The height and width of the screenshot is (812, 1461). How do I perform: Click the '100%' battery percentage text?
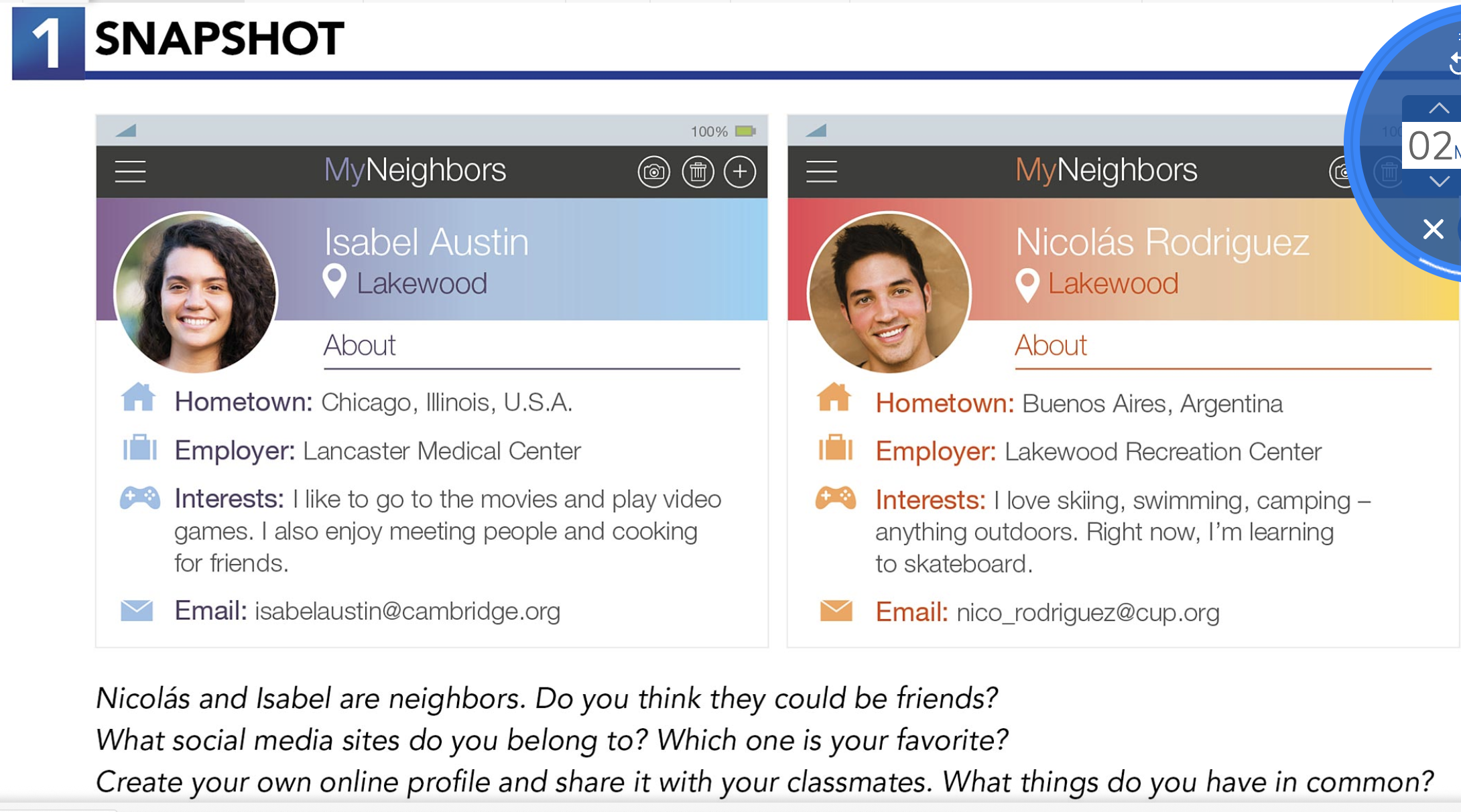[709, 131]
